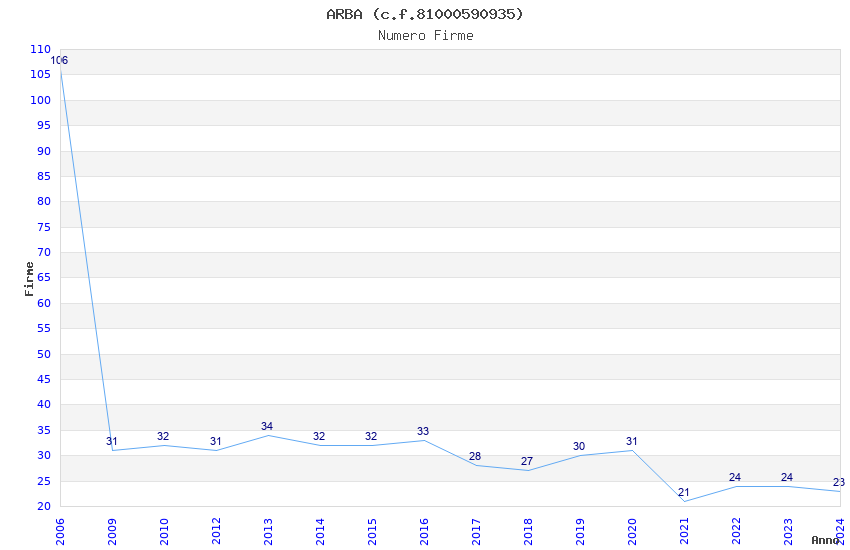Click y-axis tick value 105

[40, 75]
